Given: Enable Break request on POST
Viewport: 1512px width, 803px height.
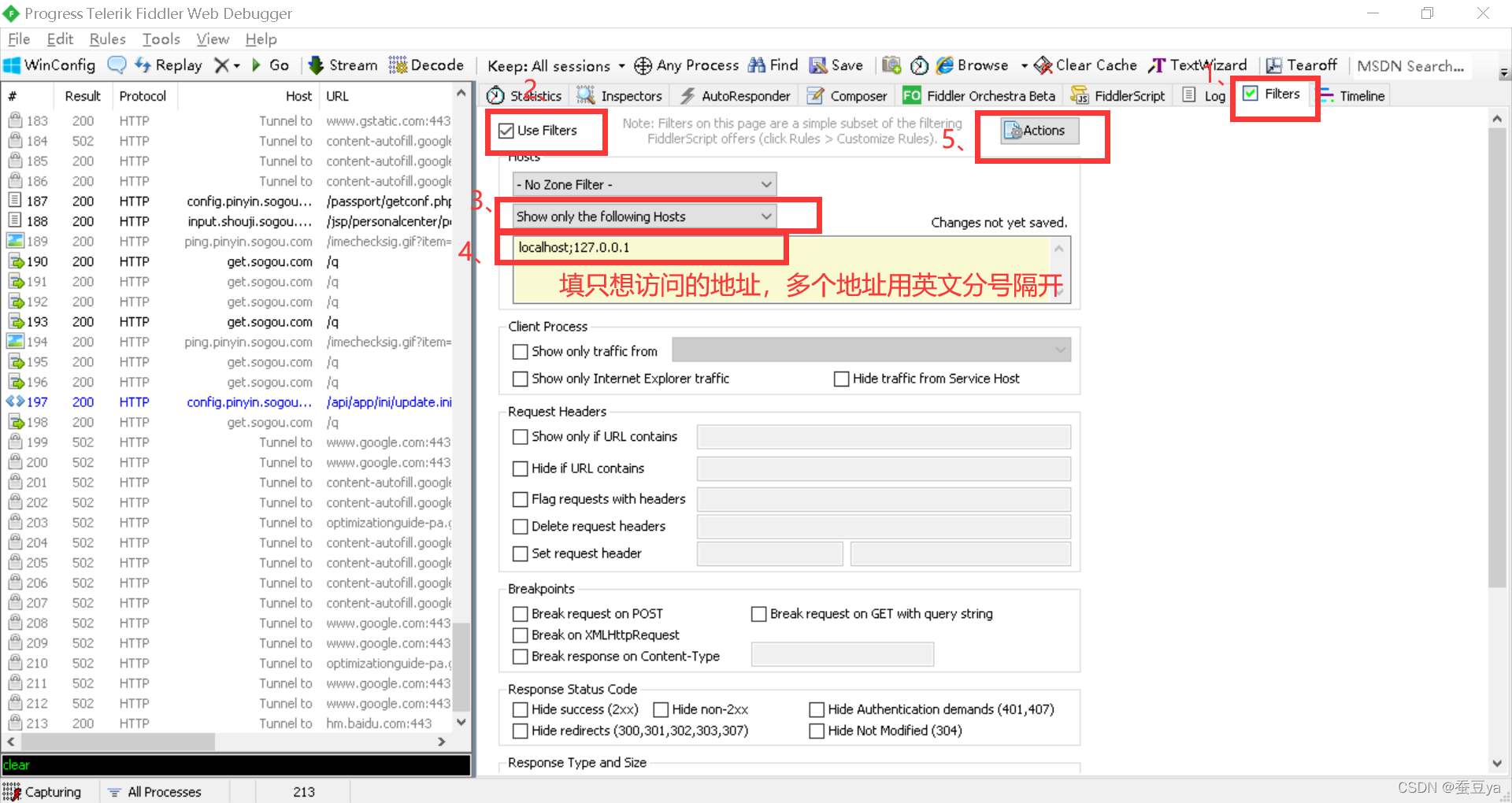Looking at the screenshot, I should click(x=521, y=614).
